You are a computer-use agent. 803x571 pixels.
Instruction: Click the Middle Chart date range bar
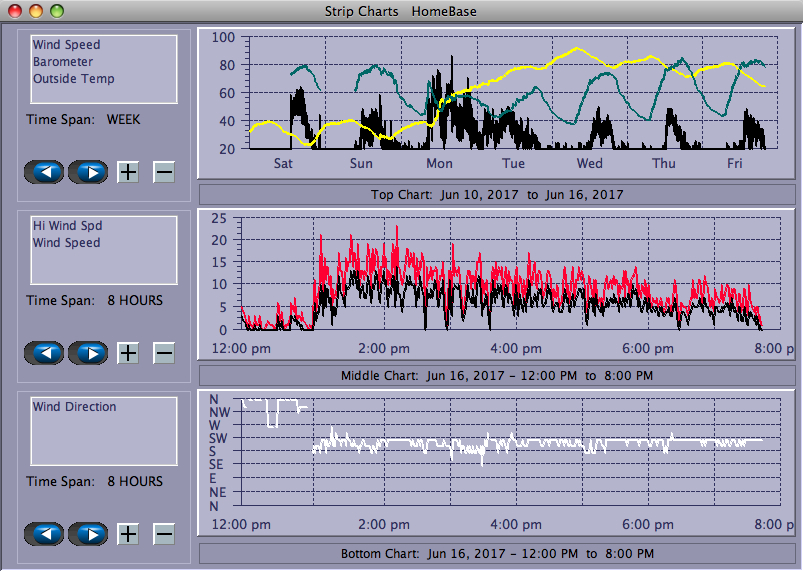pyautogui.click(x=497, y=376)
